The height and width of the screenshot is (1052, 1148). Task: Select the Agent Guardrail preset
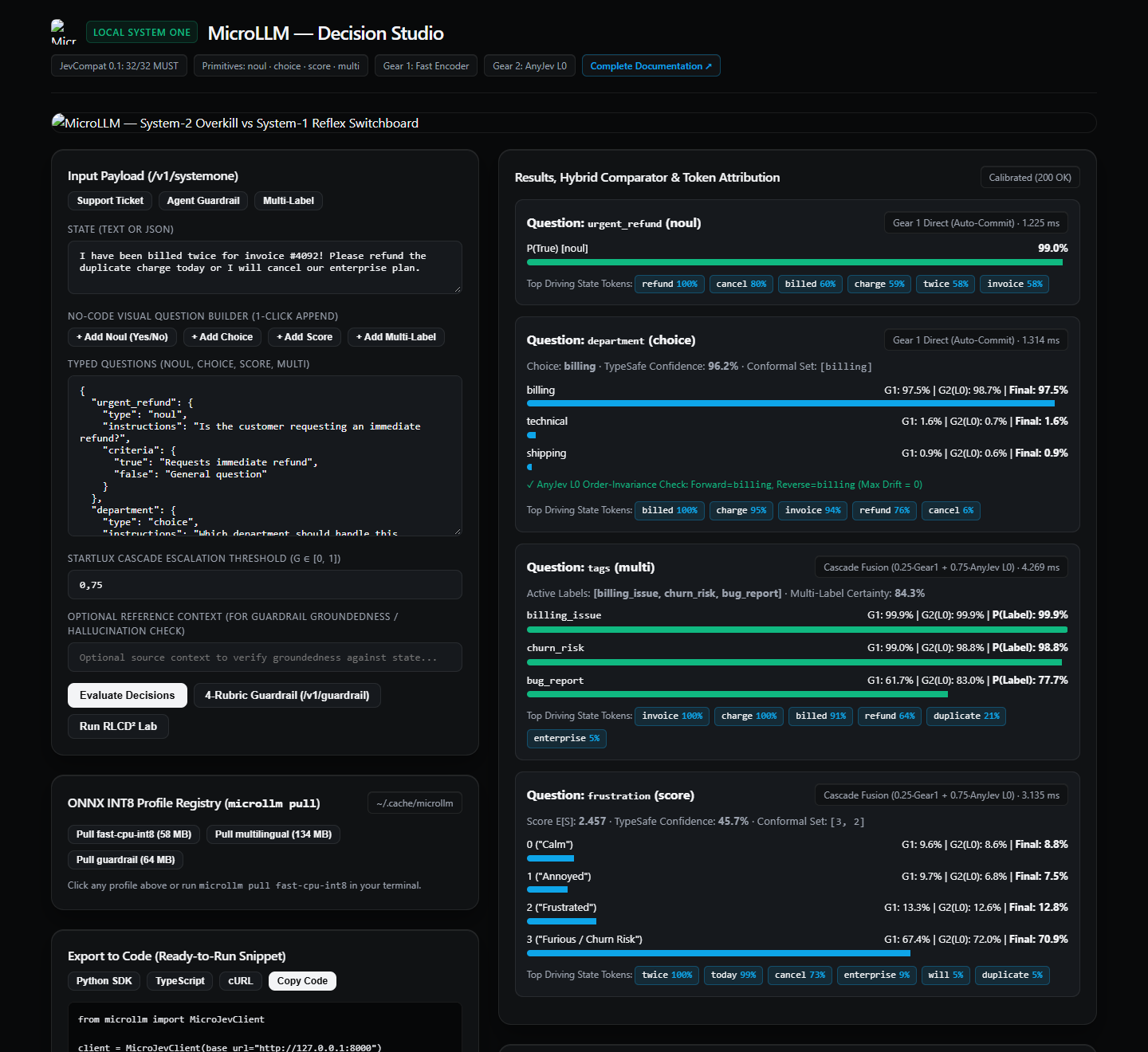pos(203,201)
